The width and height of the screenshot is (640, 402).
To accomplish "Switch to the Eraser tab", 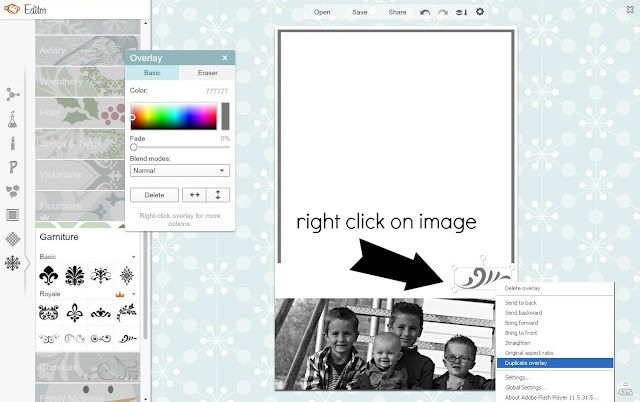I will coord(207,73).
